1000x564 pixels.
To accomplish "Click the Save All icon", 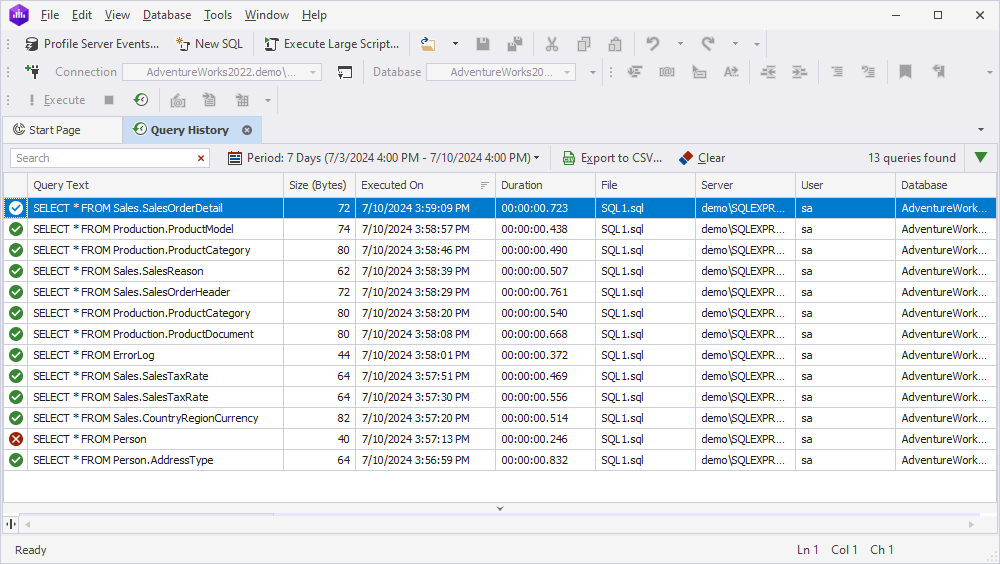I will click(515, 44).
